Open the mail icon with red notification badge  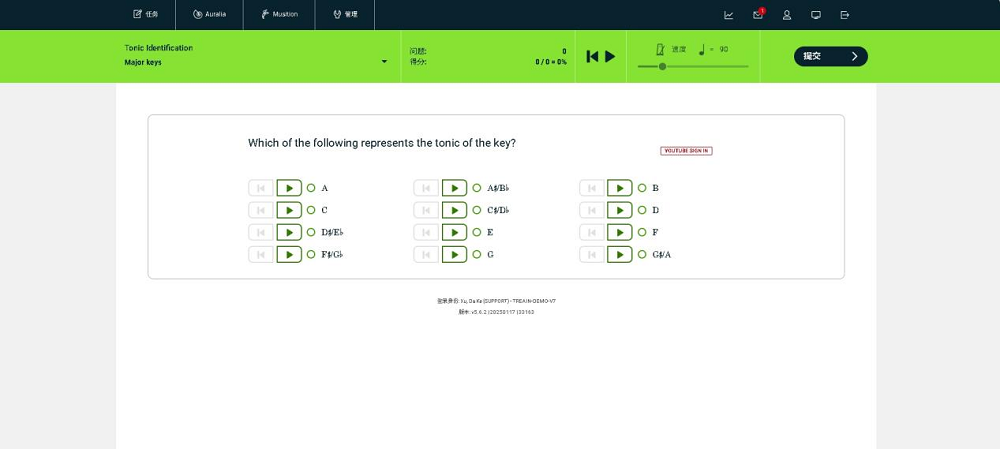758,14
